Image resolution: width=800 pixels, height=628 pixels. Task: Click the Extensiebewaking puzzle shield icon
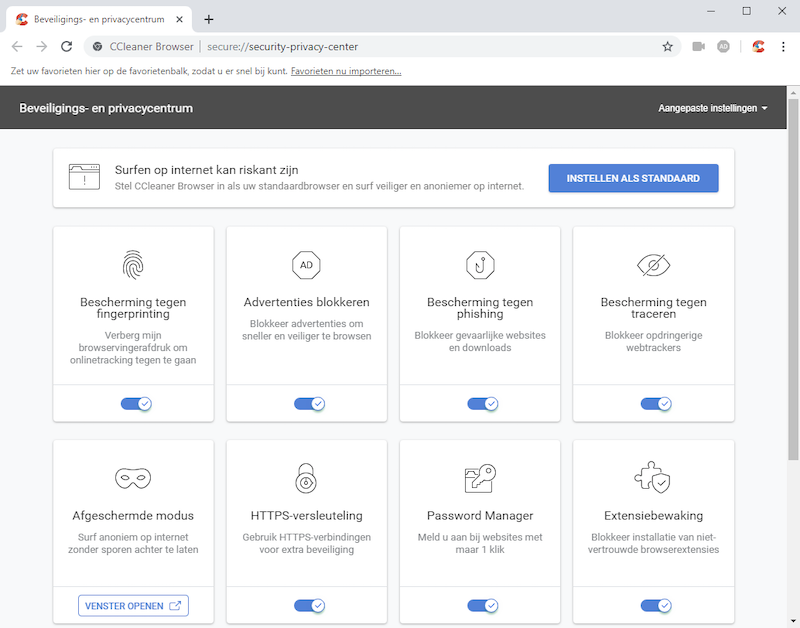tap(653, 479)
